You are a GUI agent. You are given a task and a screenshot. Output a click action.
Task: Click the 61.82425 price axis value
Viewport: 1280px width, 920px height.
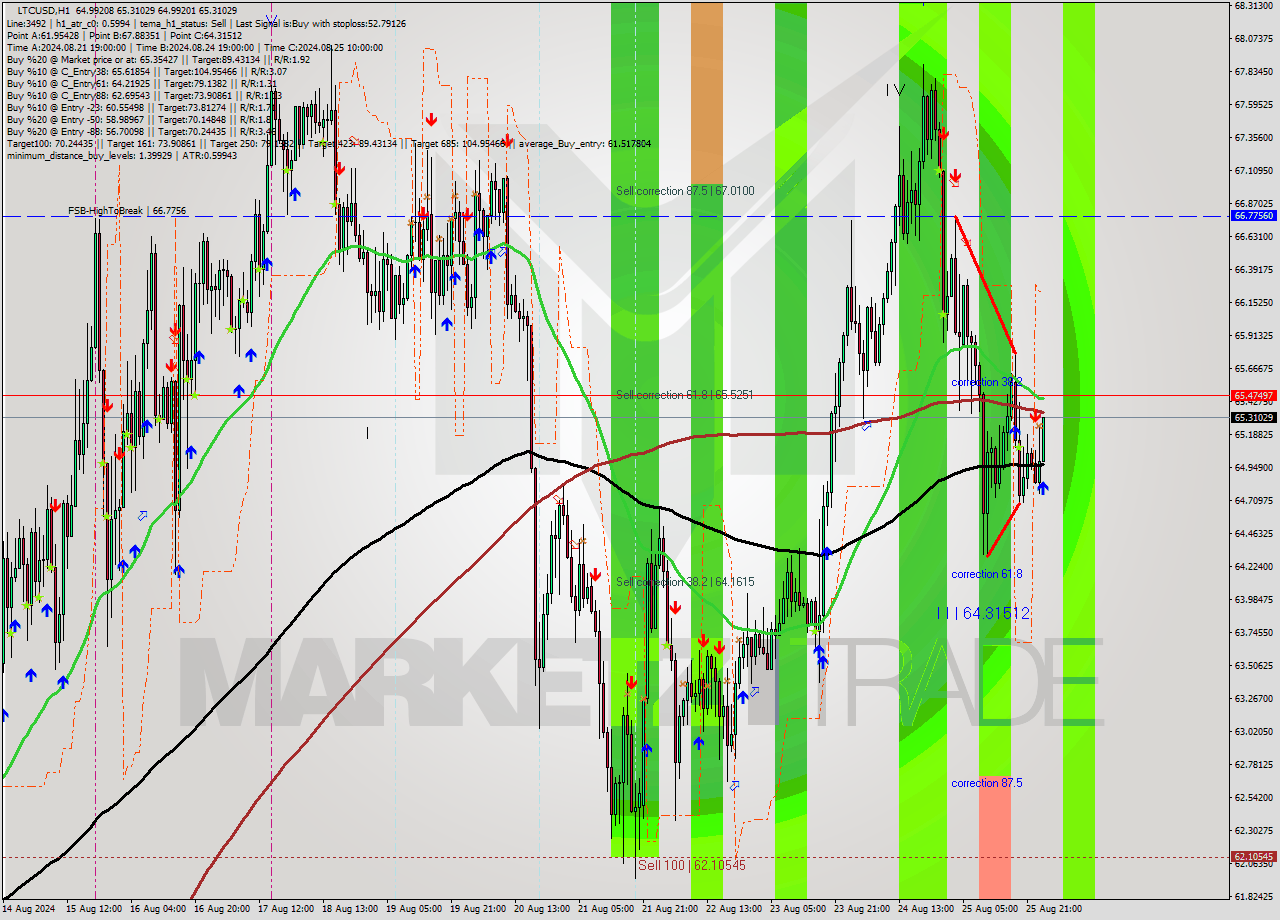coord(1254,897)
